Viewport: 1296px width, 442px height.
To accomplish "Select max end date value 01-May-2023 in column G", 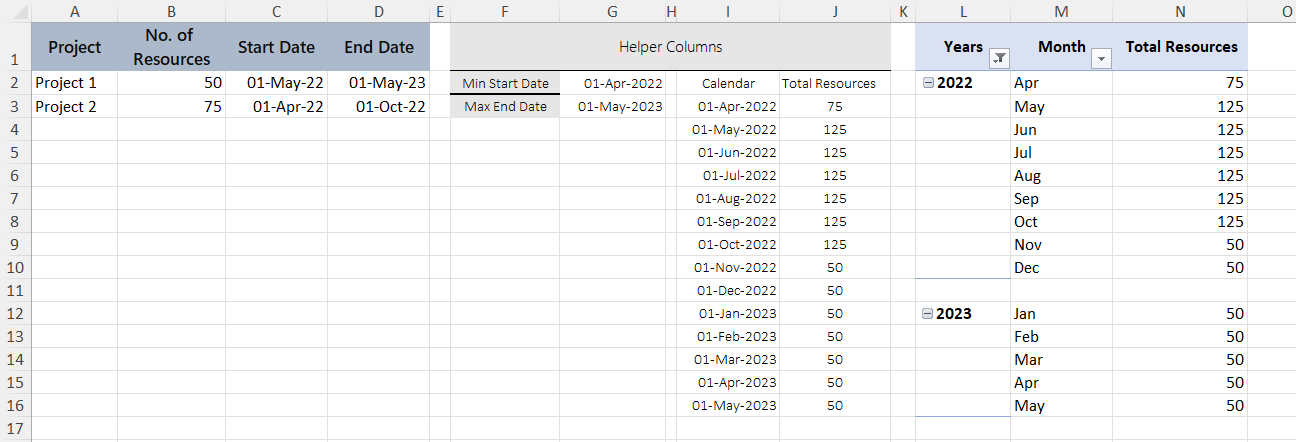I will coord(613,106).
